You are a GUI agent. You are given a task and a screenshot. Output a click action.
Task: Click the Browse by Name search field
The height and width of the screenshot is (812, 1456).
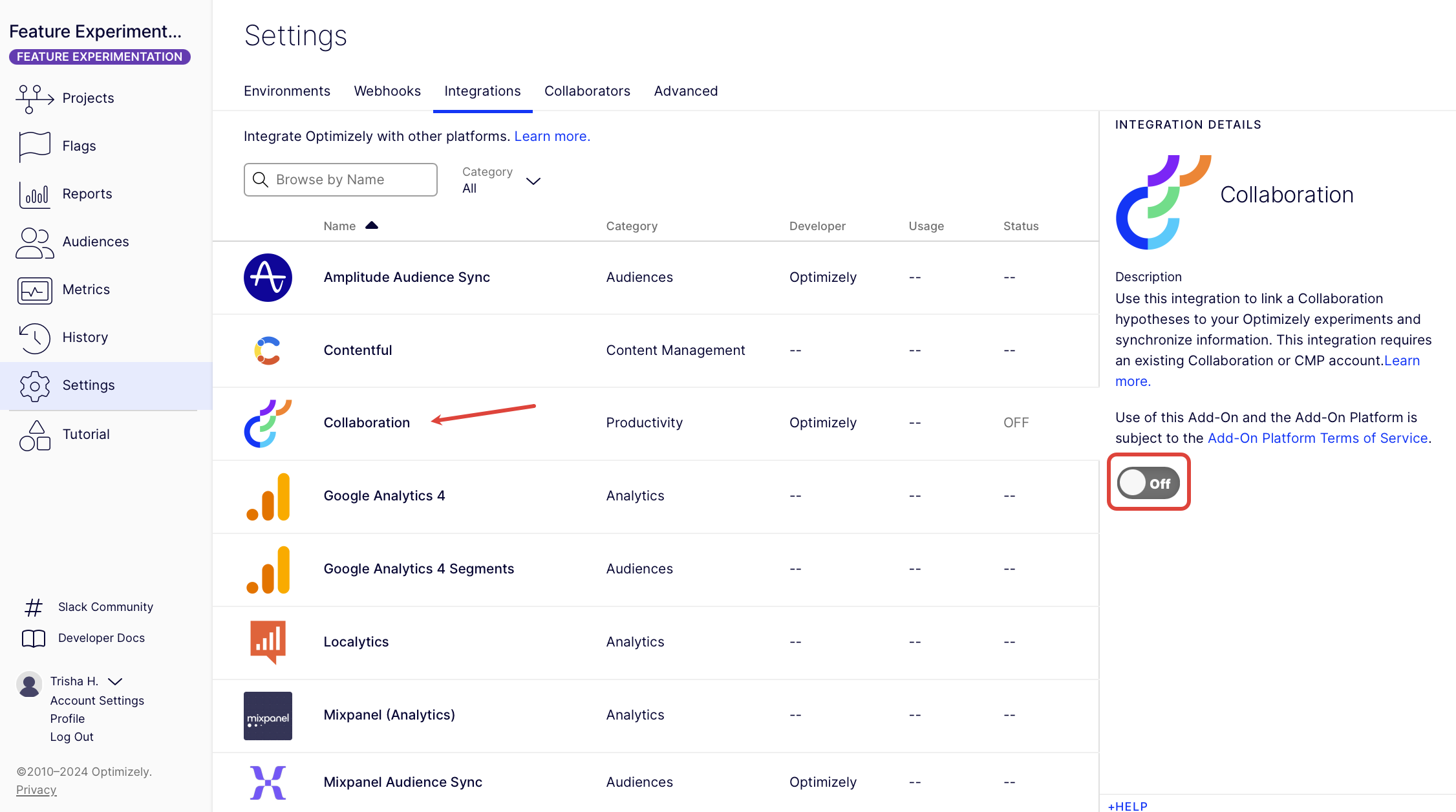click(341, 180)
